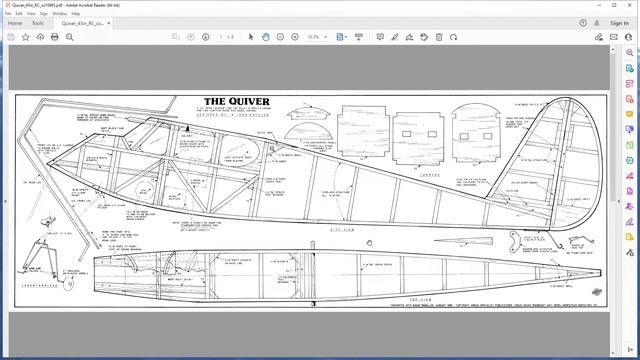The width and height of the screenshot is (640, 360).
Task: Expand the left navigation pane arrow
Action: point(5,201)
